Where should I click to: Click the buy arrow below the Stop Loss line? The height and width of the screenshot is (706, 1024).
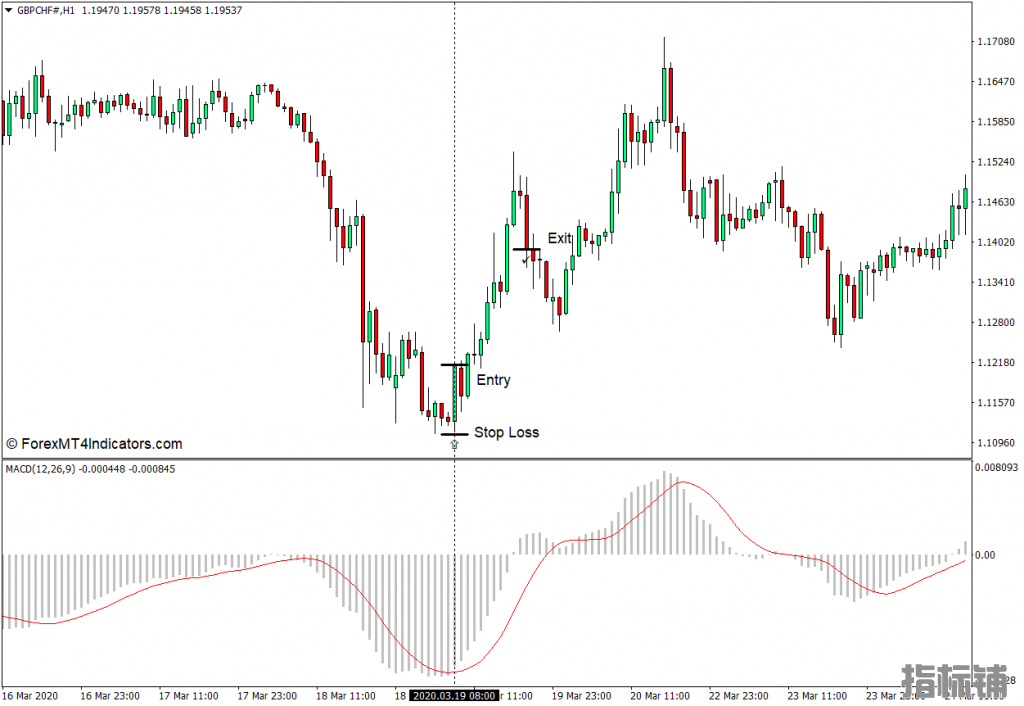tap(455, 445)
